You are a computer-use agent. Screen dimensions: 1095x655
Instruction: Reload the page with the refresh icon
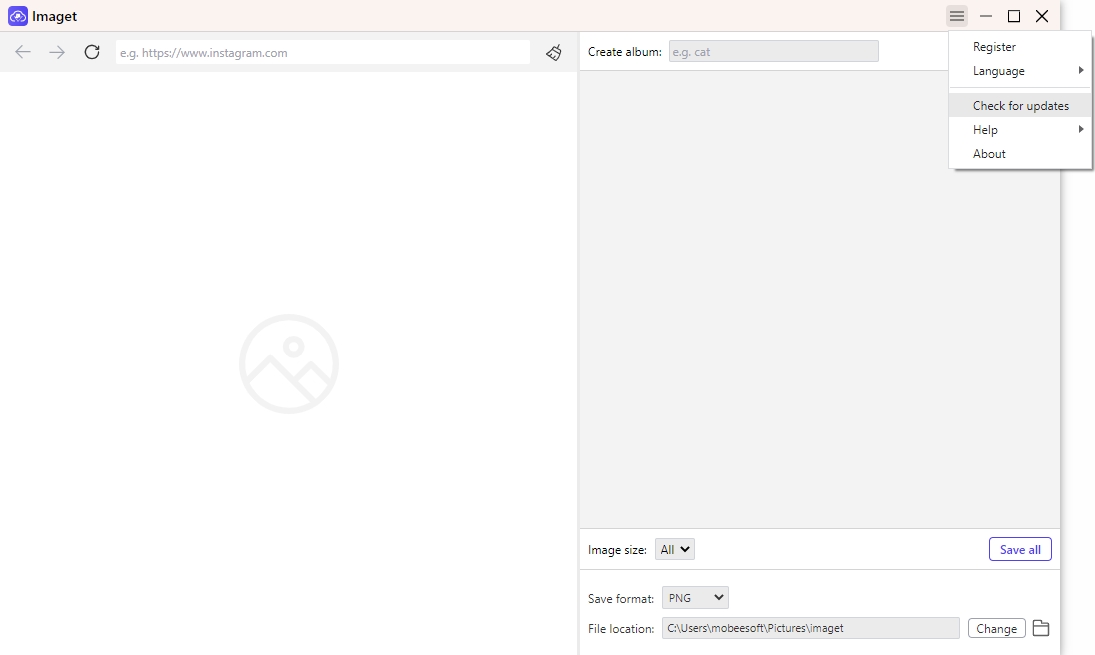pos(92,52)
